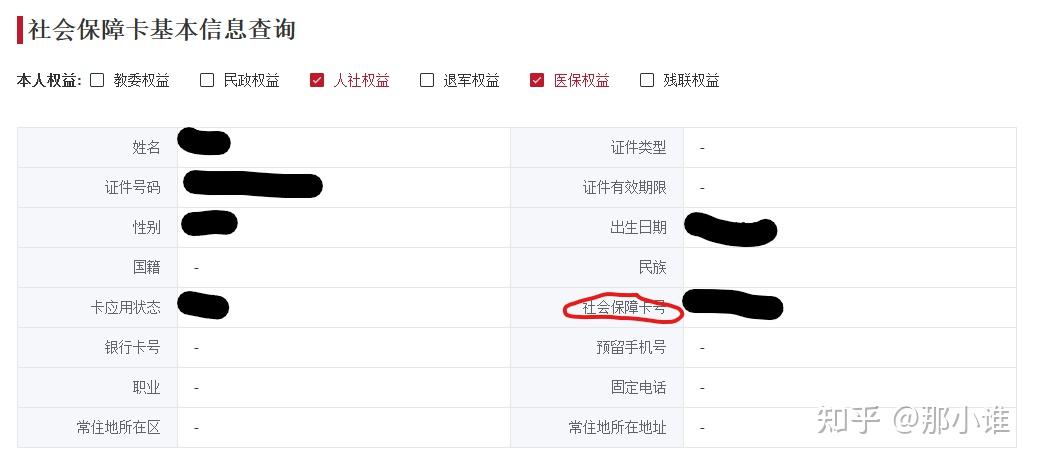Image resolution: width=1037 pixels, height=463 pixels.
Task: Uncheck the 医保权益 checkbox
Action: (x=537, y=81)
